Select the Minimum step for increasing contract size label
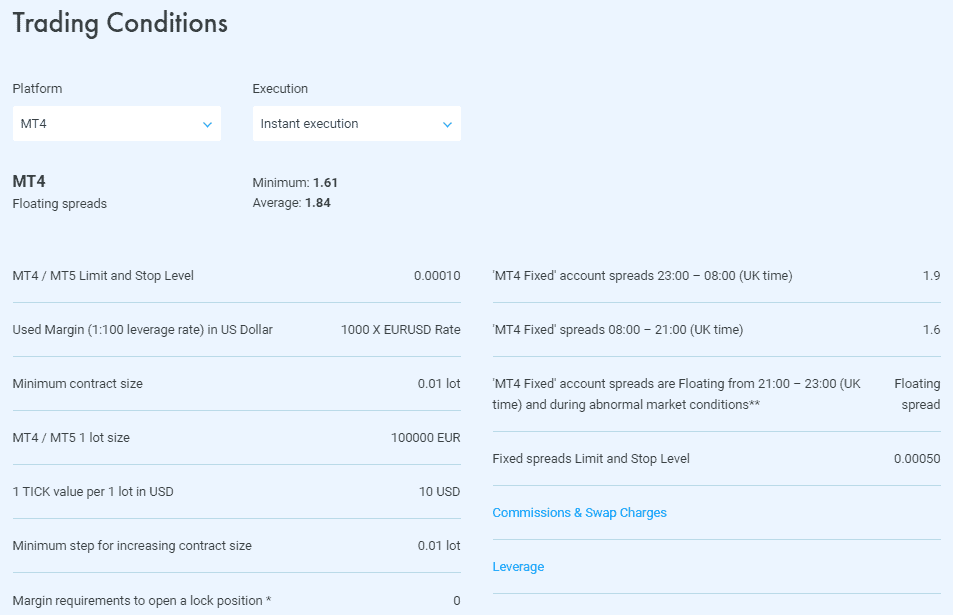This screenshot has height=615, width=953. (x=132, y=546)
